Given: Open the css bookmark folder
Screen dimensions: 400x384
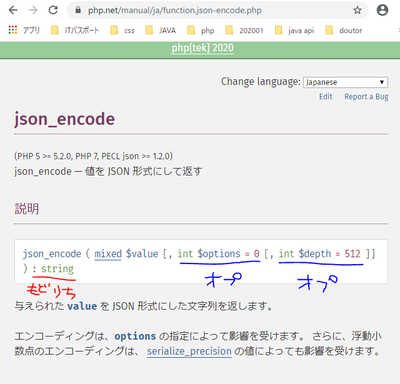Looking at the screenshot, I should [x=122, y=30].
